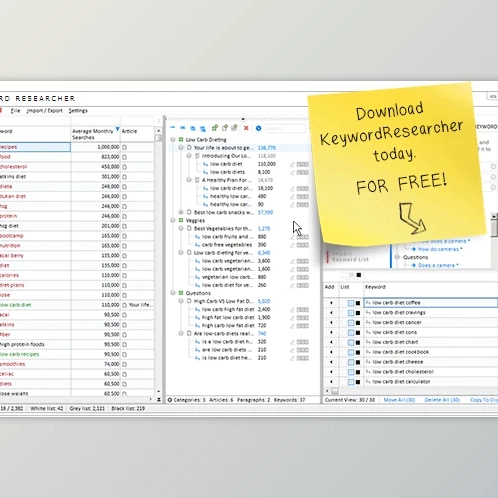Click the 'Does a camera *' link

click(438, 265)
